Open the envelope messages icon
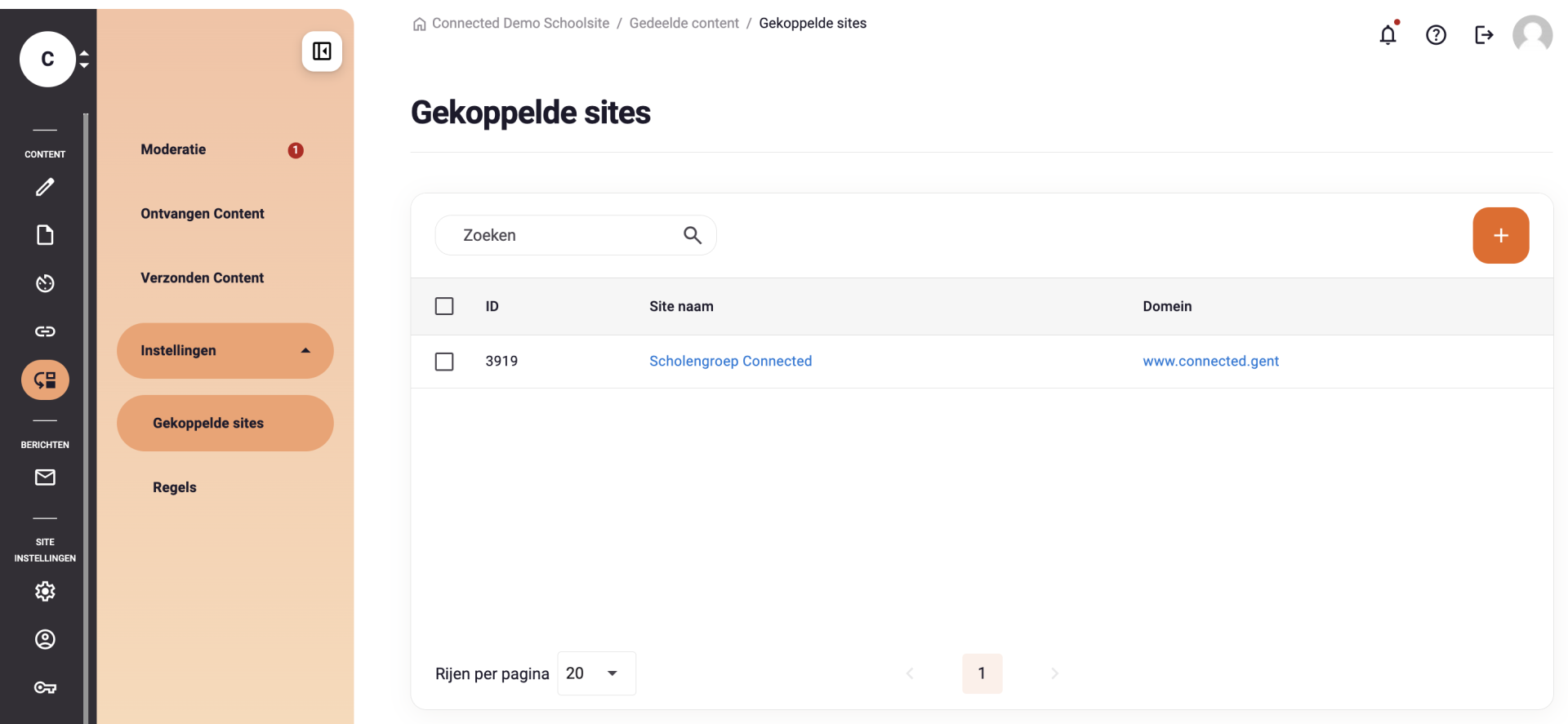This screenshot has height=724, width=1568. 45,477
